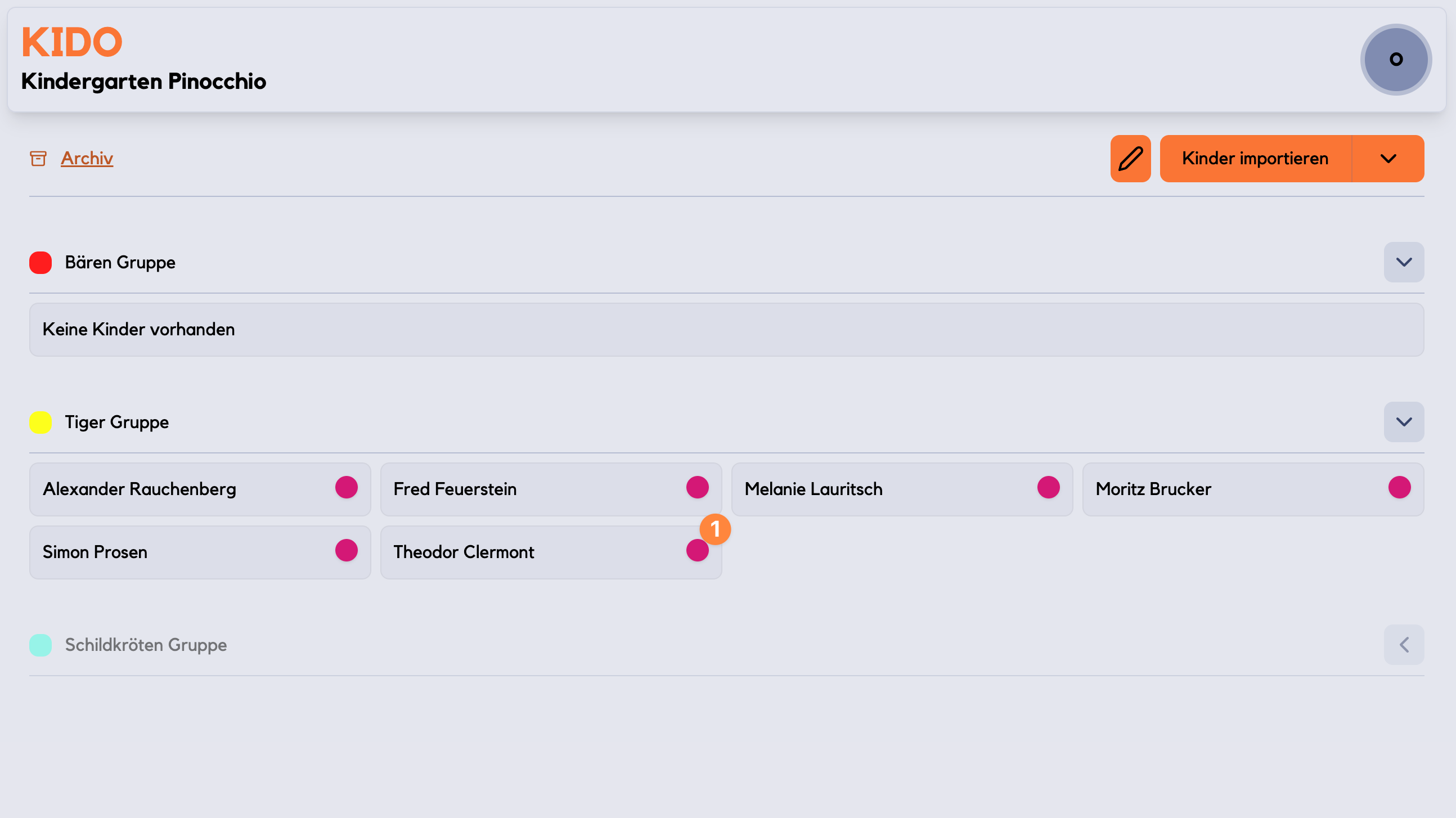Click the KIDO logo
Viewport: 1456px width, 818px height.
click(72, 42)
